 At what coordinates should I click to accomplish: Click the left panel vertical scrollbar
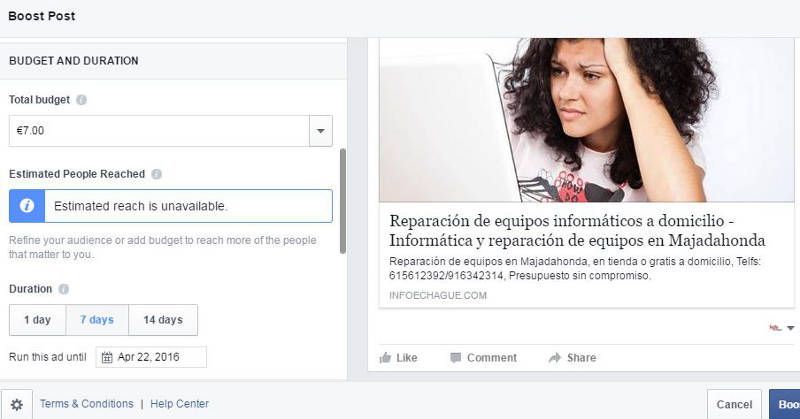343,201
